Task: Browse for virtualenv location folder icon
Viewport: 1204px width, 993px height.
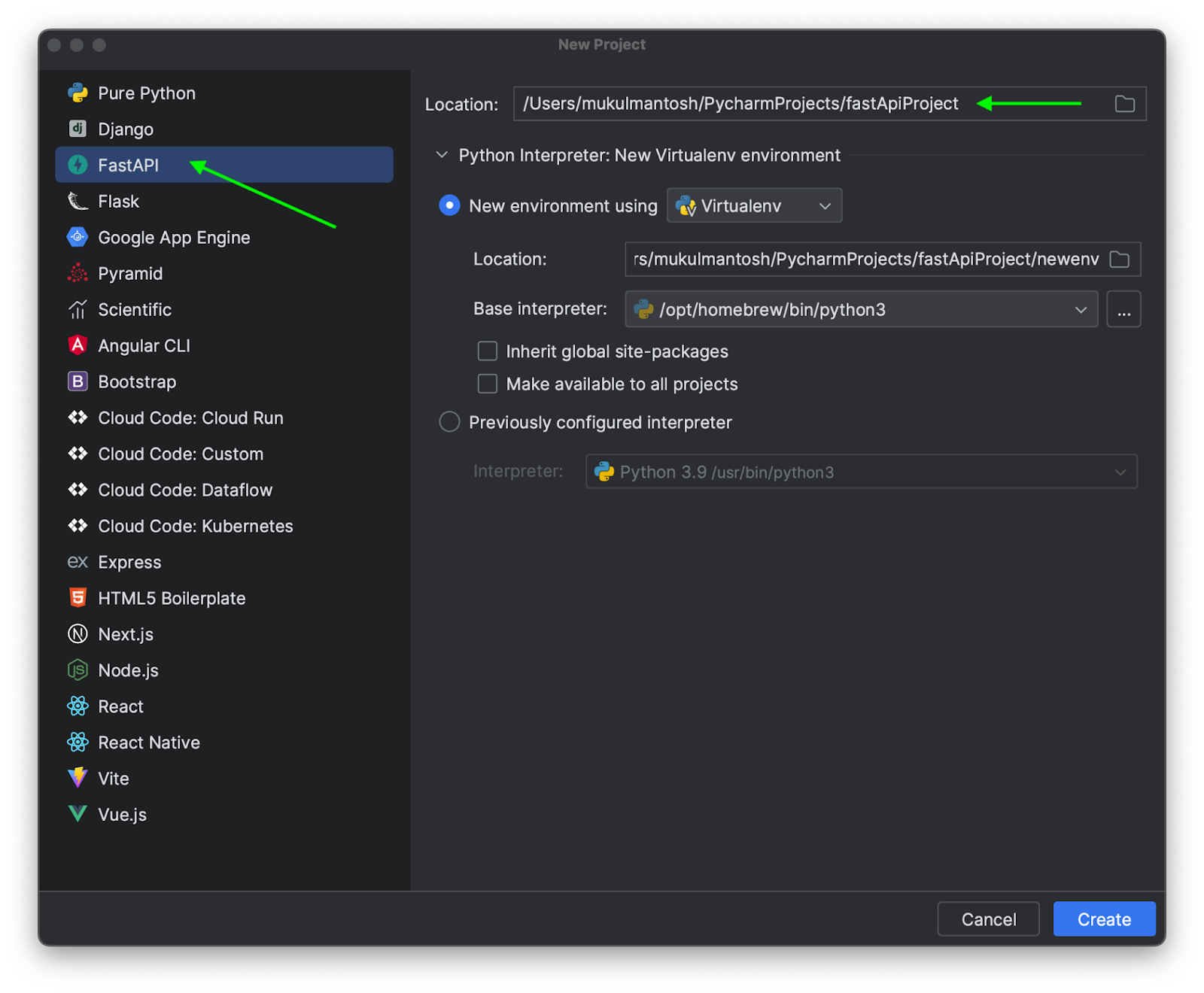Action: [1120, 260]
